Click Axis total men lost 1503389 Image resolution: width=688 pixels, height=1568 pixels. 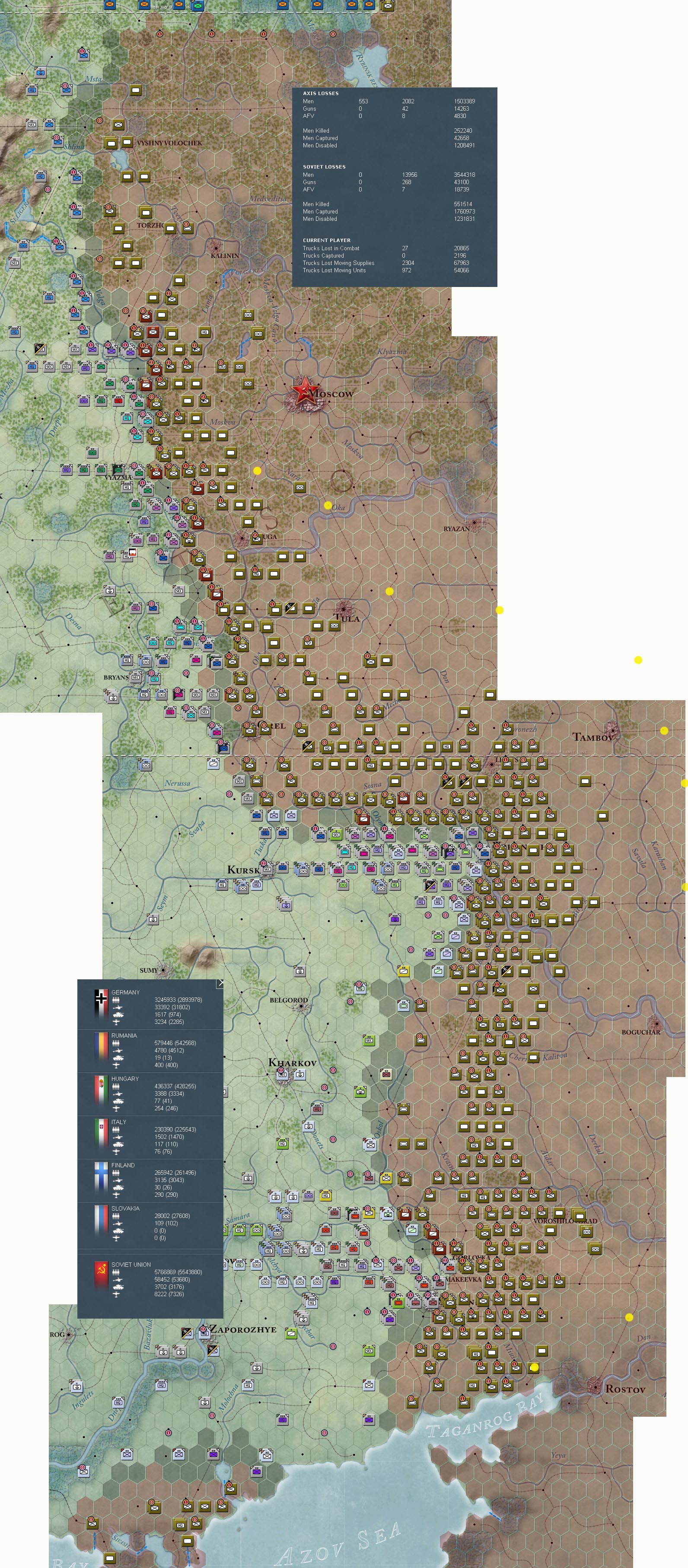465,102
